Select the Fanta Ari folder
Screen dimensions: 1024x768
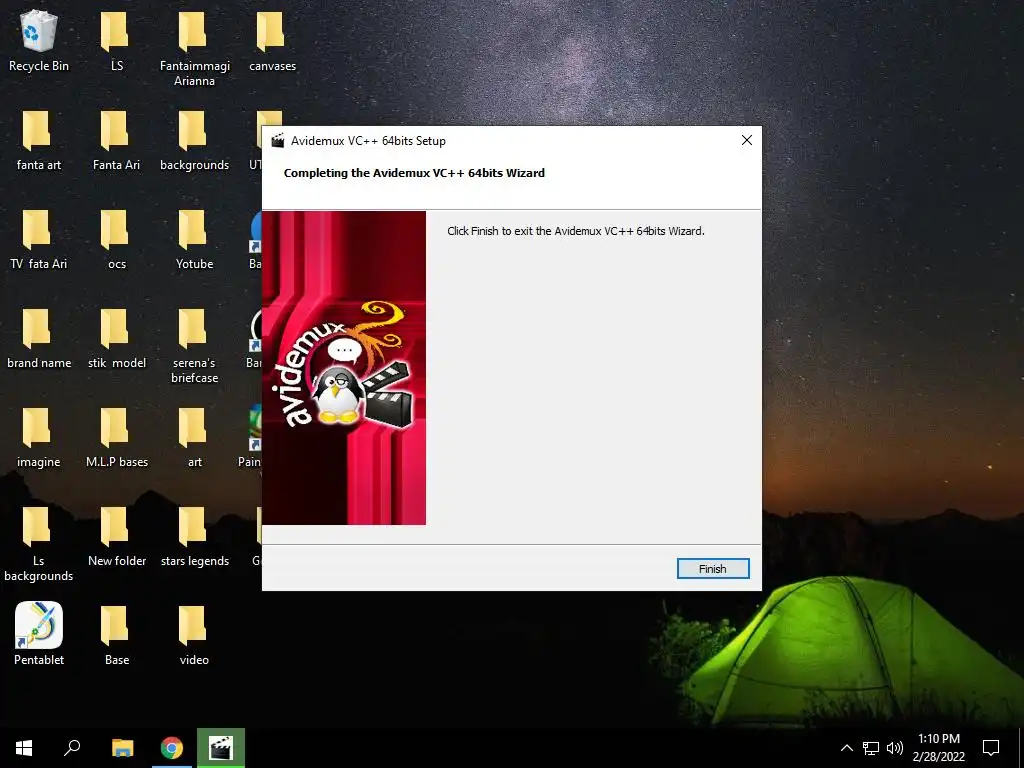[x=116, y=140]
